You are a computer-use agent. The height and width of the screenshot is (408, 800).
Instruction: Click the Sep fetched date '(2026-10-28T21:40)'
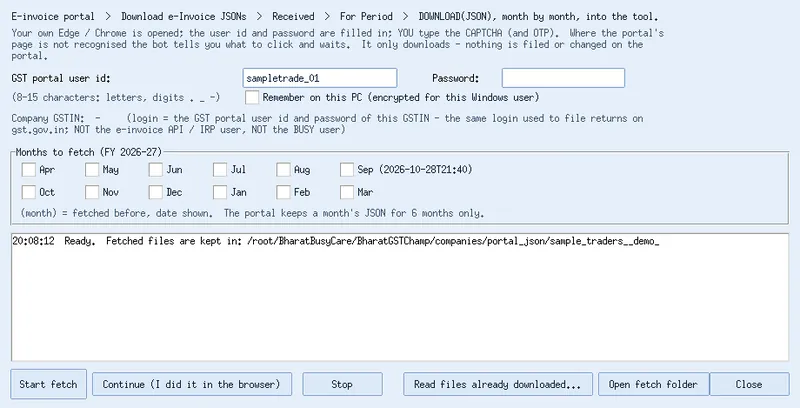(426, 170)
